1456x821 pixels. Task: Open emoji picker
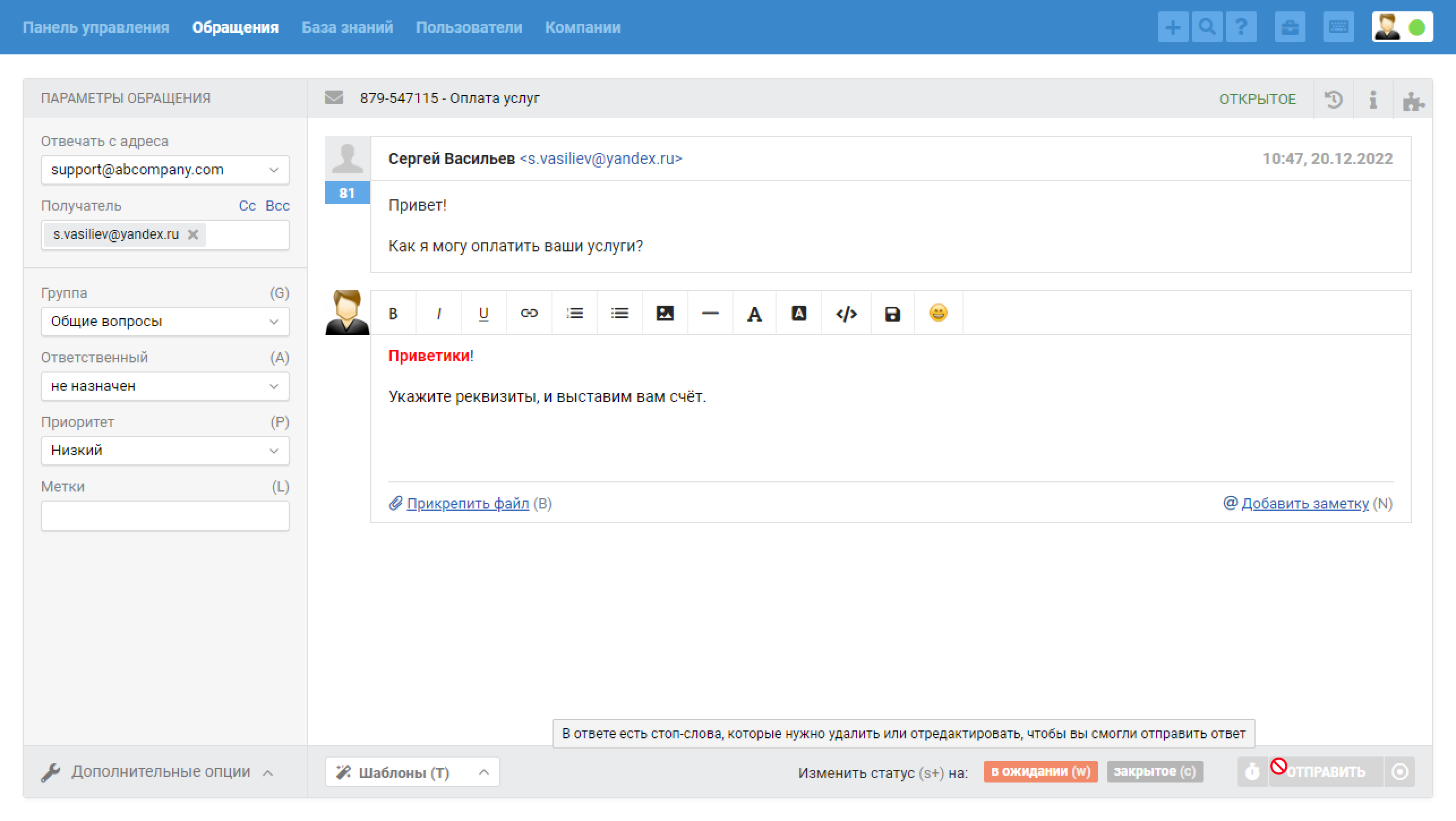938,313
